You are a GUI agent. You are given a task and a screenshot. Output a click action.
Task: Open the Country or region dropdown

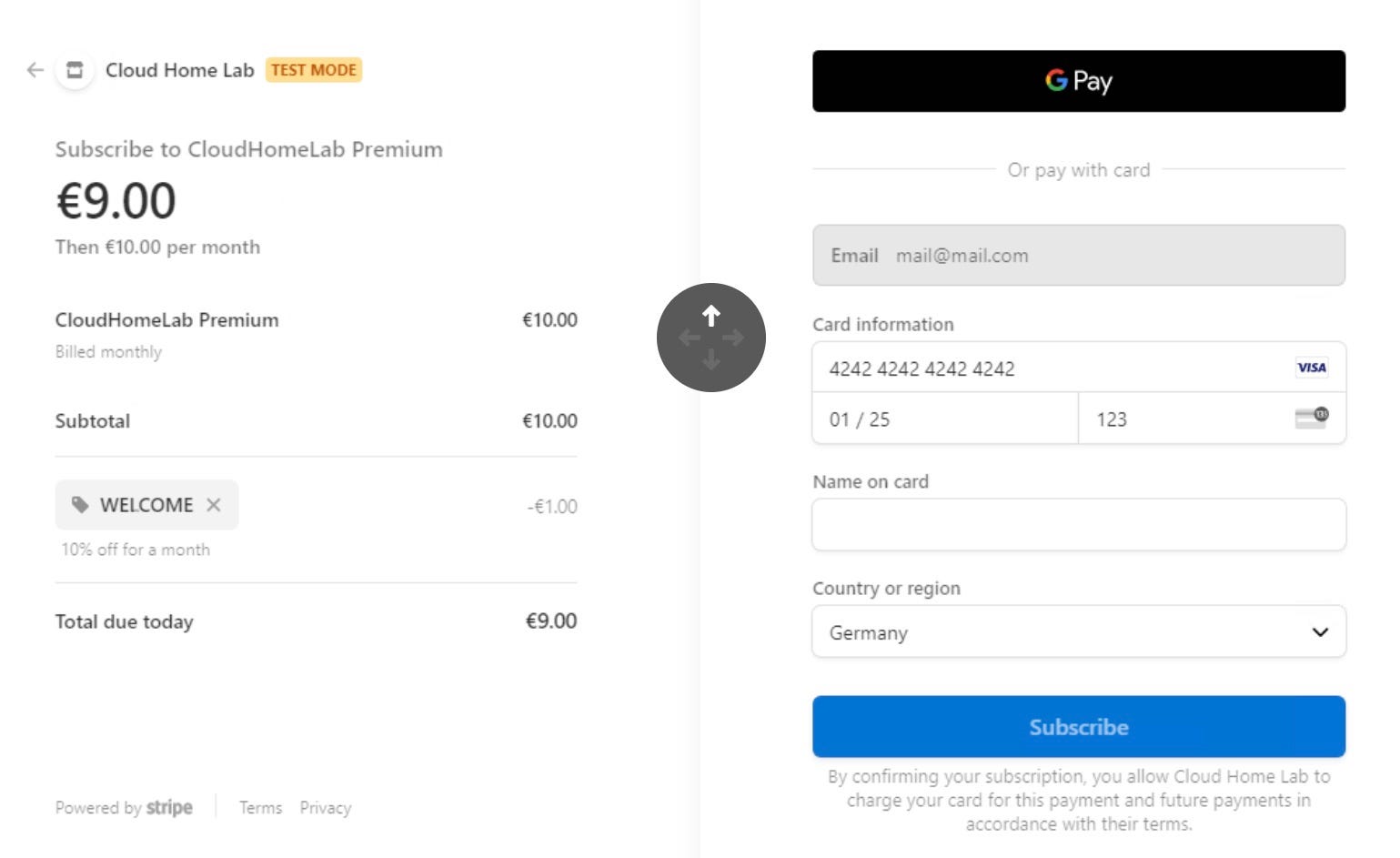pos(1078,631)
